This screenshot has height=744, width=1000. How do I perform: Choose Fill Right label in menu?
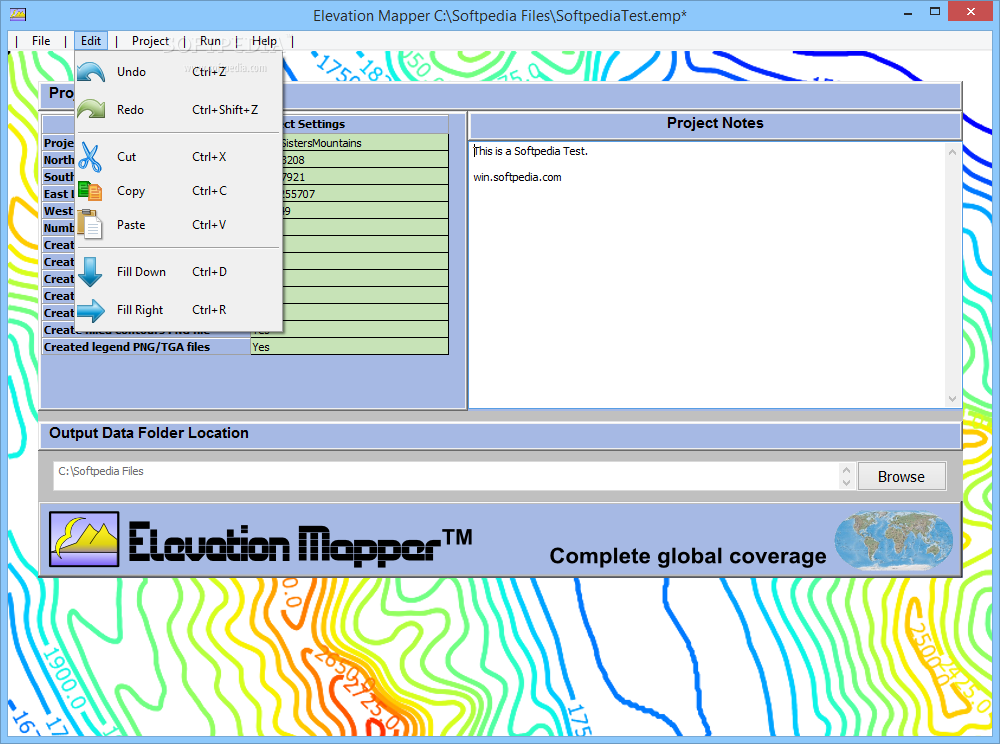coord(140,310)
